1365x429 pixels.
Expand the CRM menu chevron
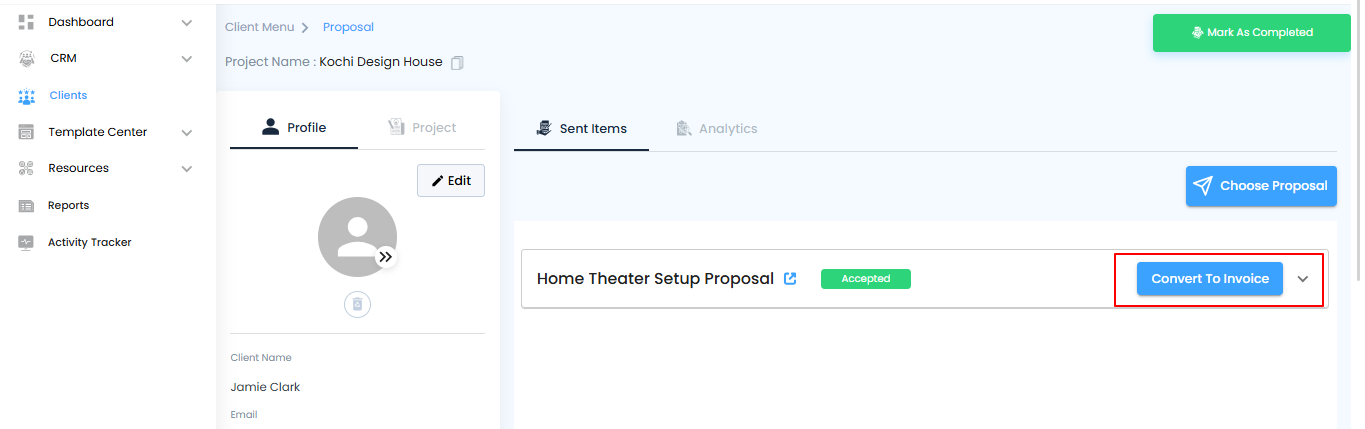tap(187, 59)
